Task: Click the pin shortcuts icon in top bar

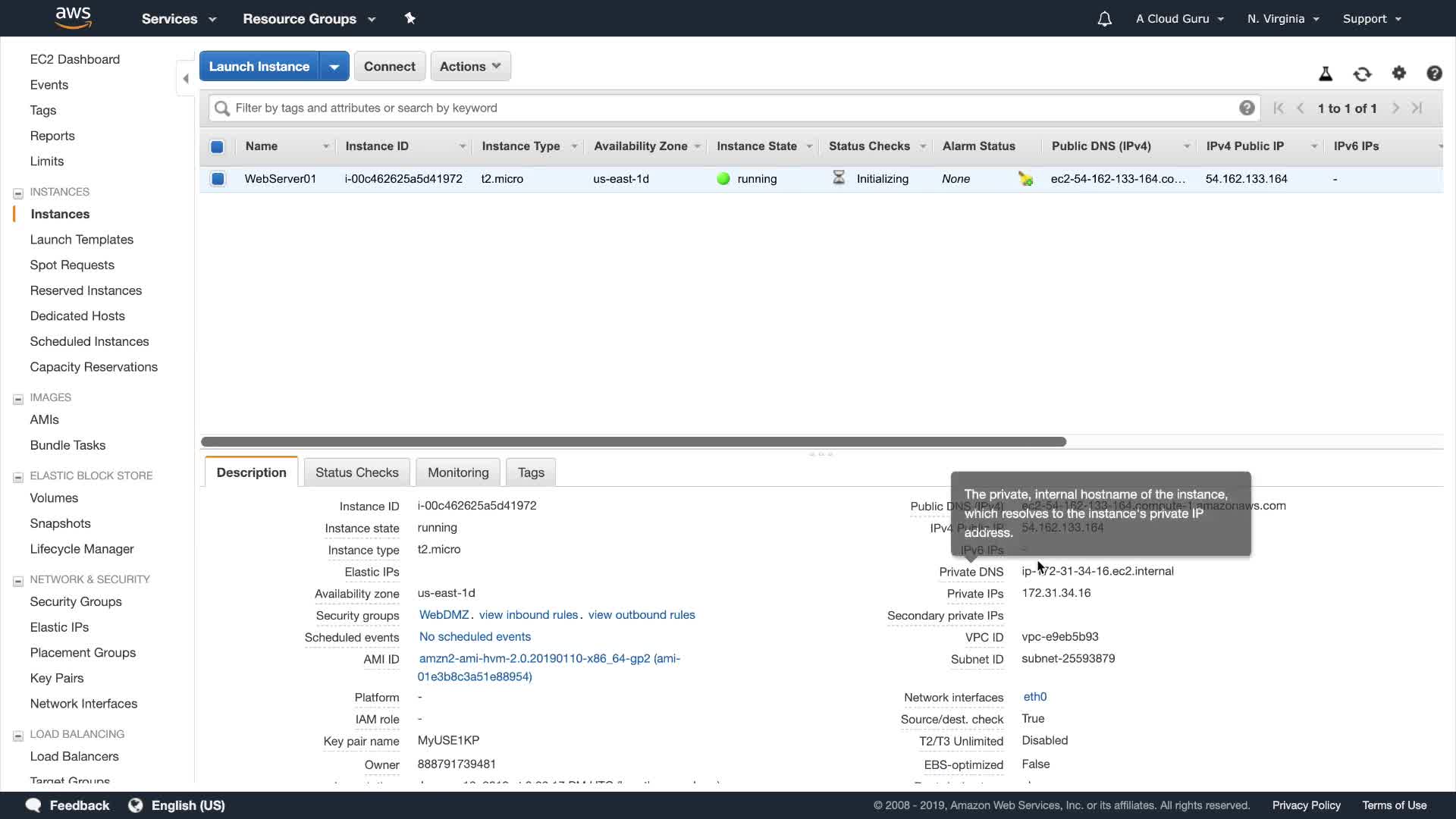Action: [410, 18]
